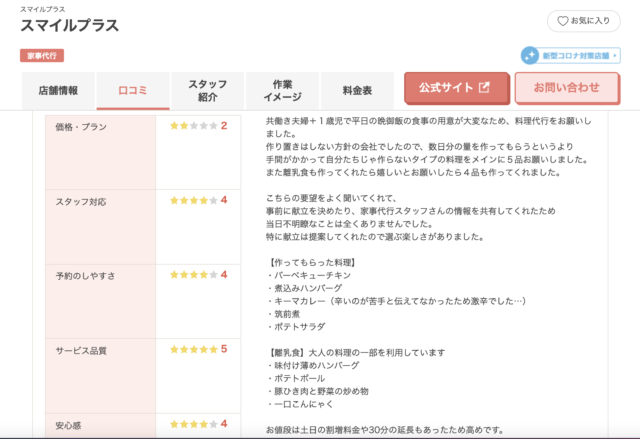Click the external link icon on 公式サイト
This screenshot has height=439, width=640.
pos(485,88)
